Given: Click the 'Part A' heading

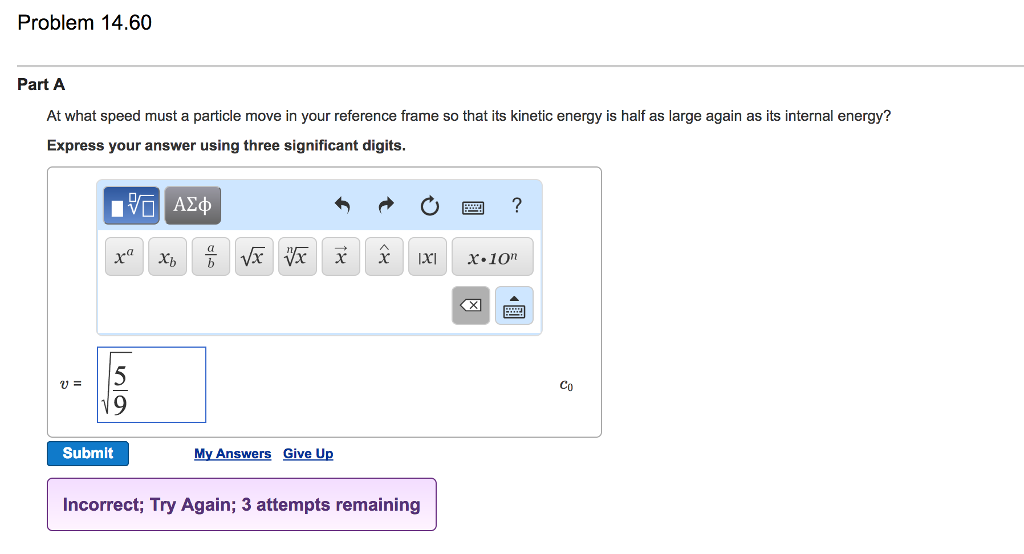Looking at the screenshot, I should click(41, 84).
